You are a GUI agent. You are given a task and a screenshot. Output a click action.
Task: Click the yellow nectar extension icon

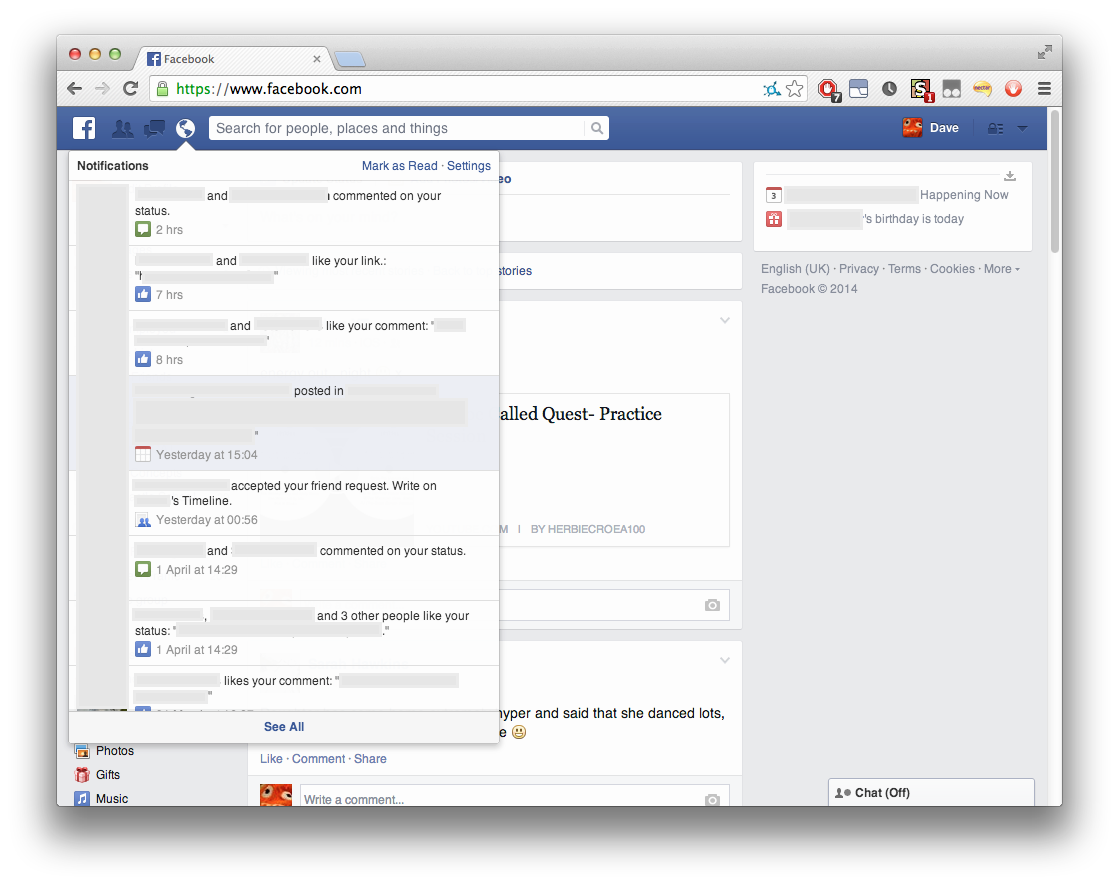point(983,88)
